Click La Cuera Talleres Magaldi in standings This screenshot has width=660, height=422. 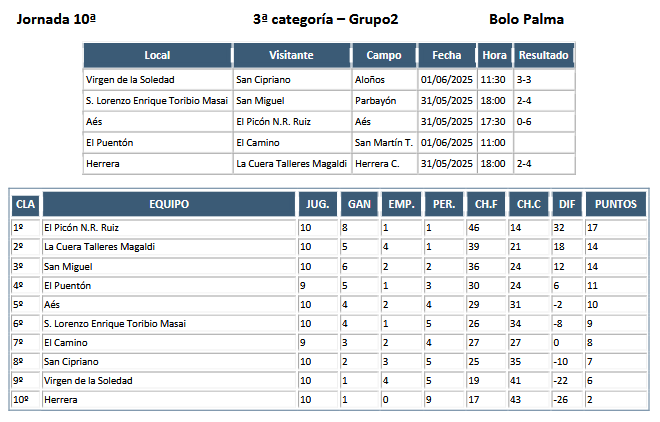click(x=99, y=247)
